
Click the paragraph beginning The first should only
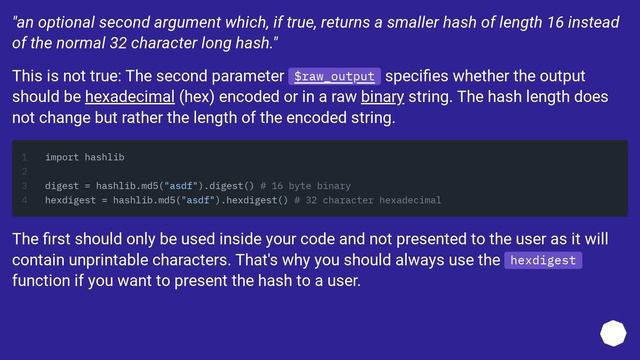coord(310,260)
